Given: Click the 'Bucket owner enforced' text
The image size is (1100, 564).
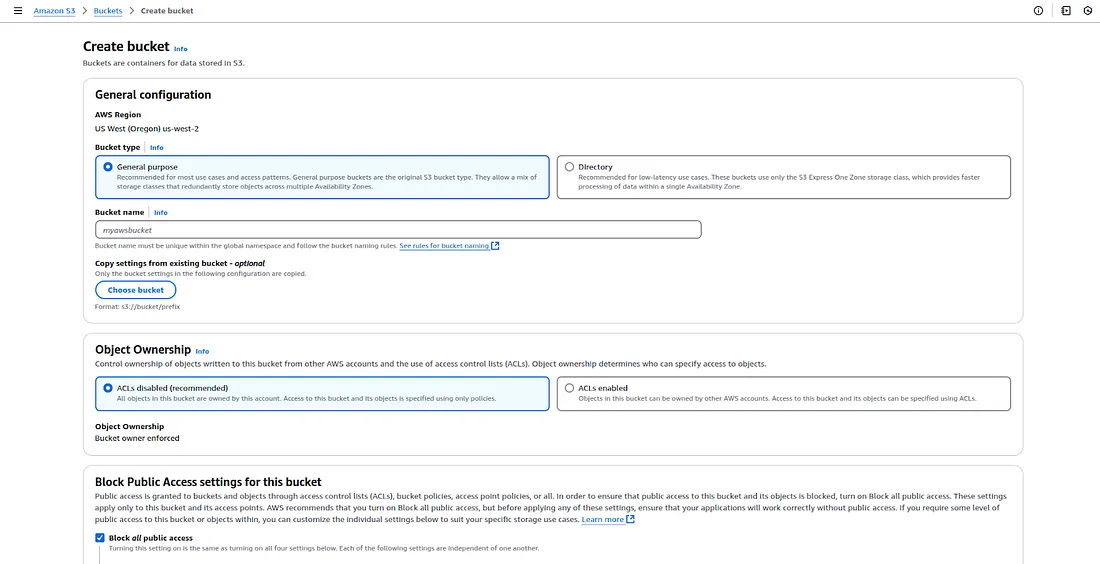Looking at the screenshot, I should click(x=137, y=438).
